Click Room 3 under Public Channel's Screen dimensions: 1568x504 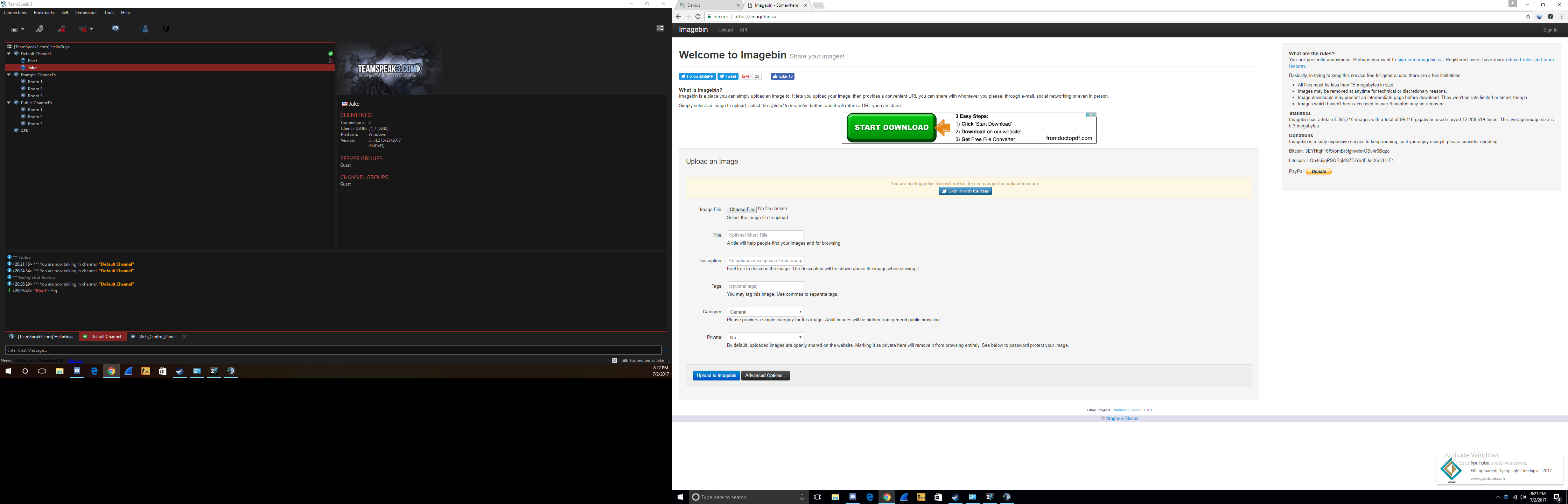pyautogui.click(x=35, y=124)
